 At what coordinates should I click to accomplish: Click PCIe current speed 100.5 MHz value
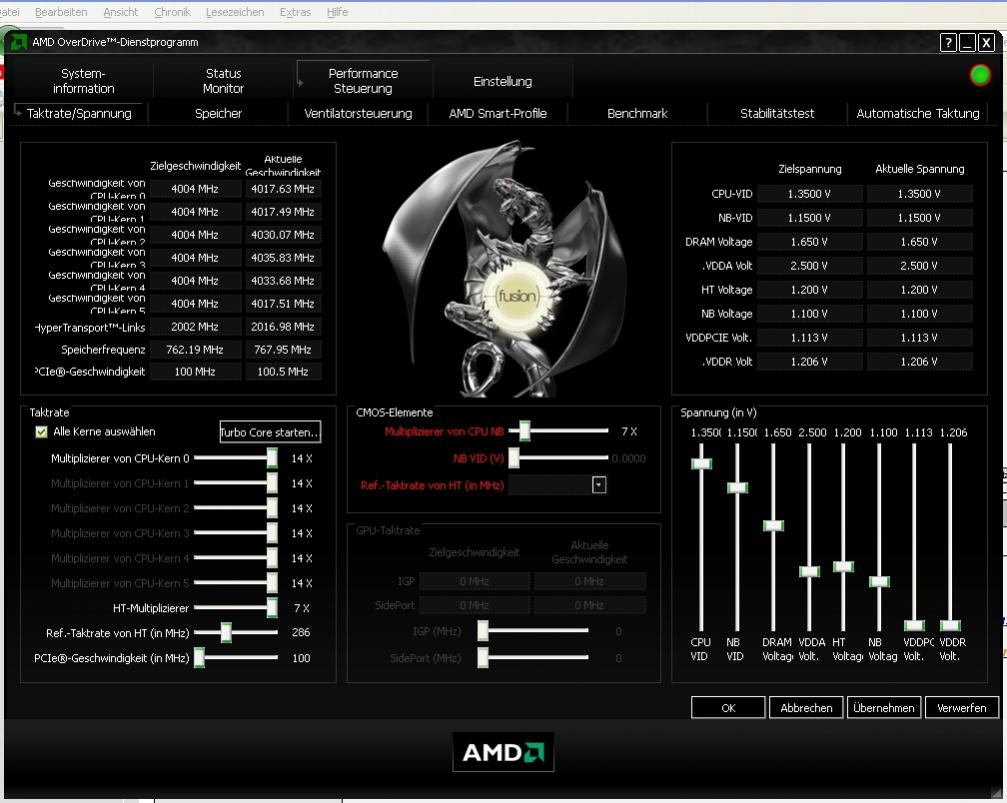[x=283, y=372]
